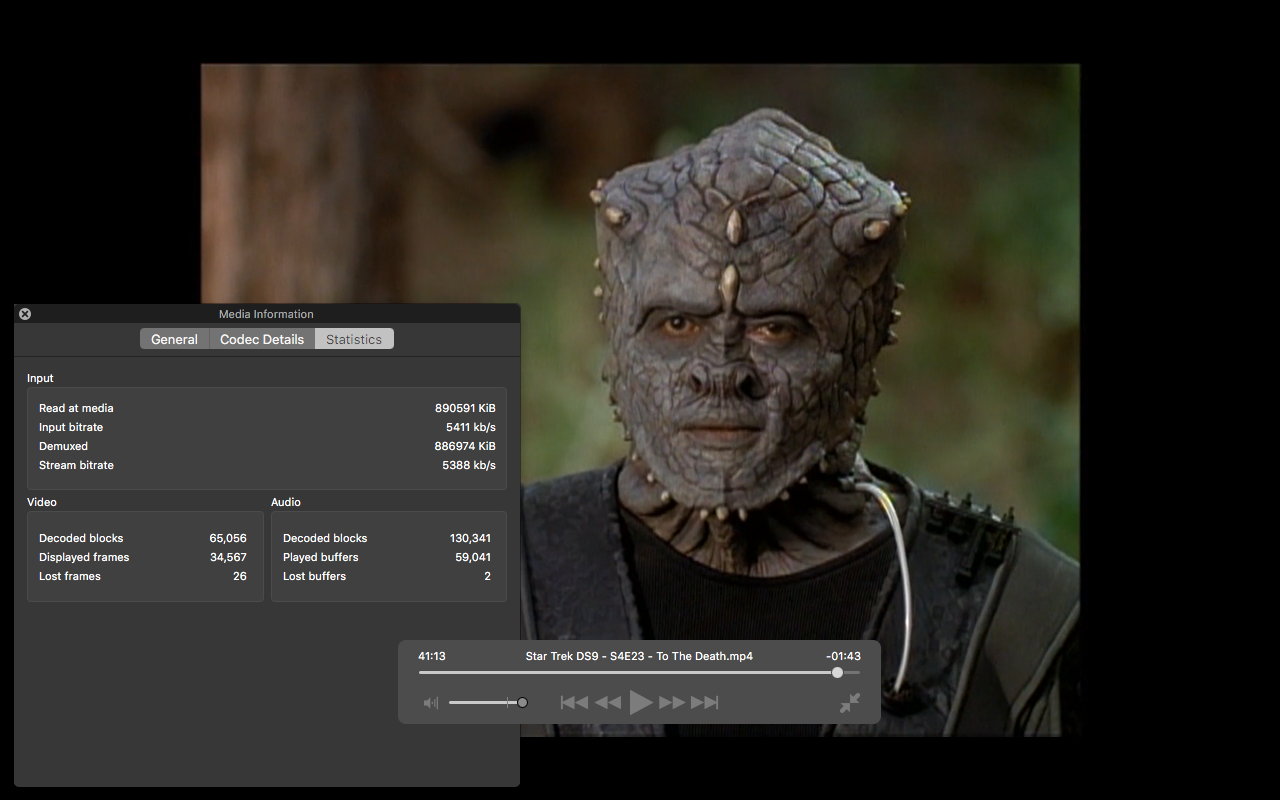Click the Video section heading
The height and width of the screenshot is (800, 1280).
pyautogui.click(x=42, y=502)
